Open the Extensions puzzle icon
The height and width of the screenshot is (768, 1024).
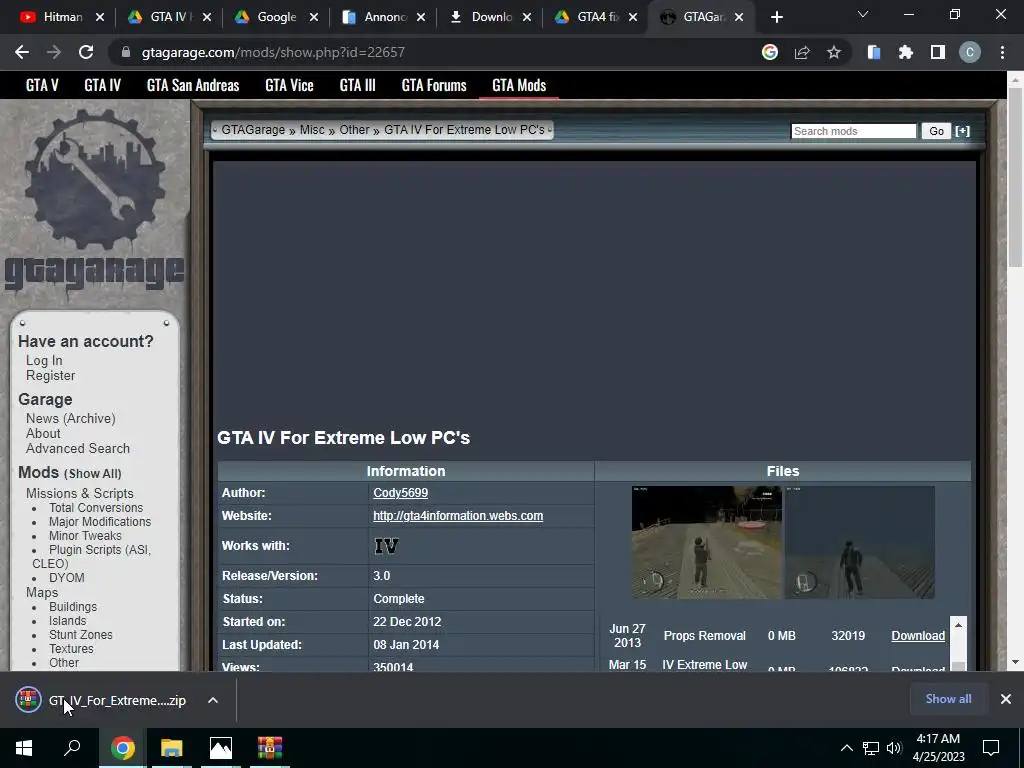click(906, 52)
